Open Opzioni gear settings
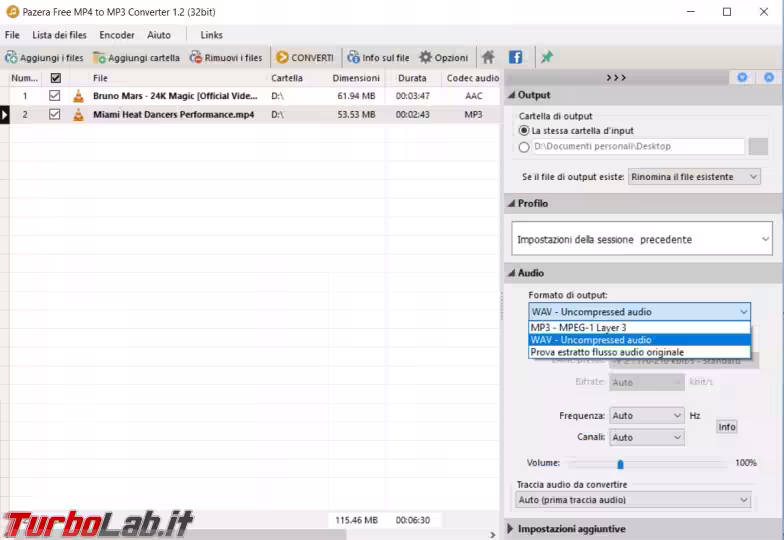 (444, 58)
